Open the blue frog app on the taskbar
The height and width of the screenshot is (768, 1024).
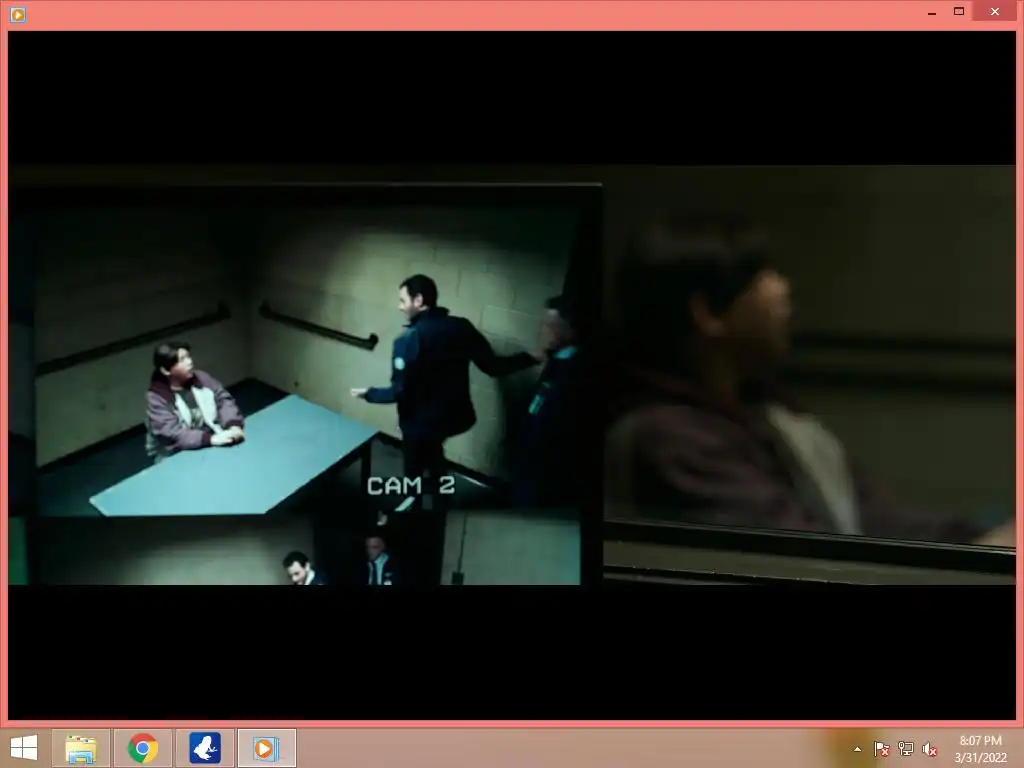point(205,748)
